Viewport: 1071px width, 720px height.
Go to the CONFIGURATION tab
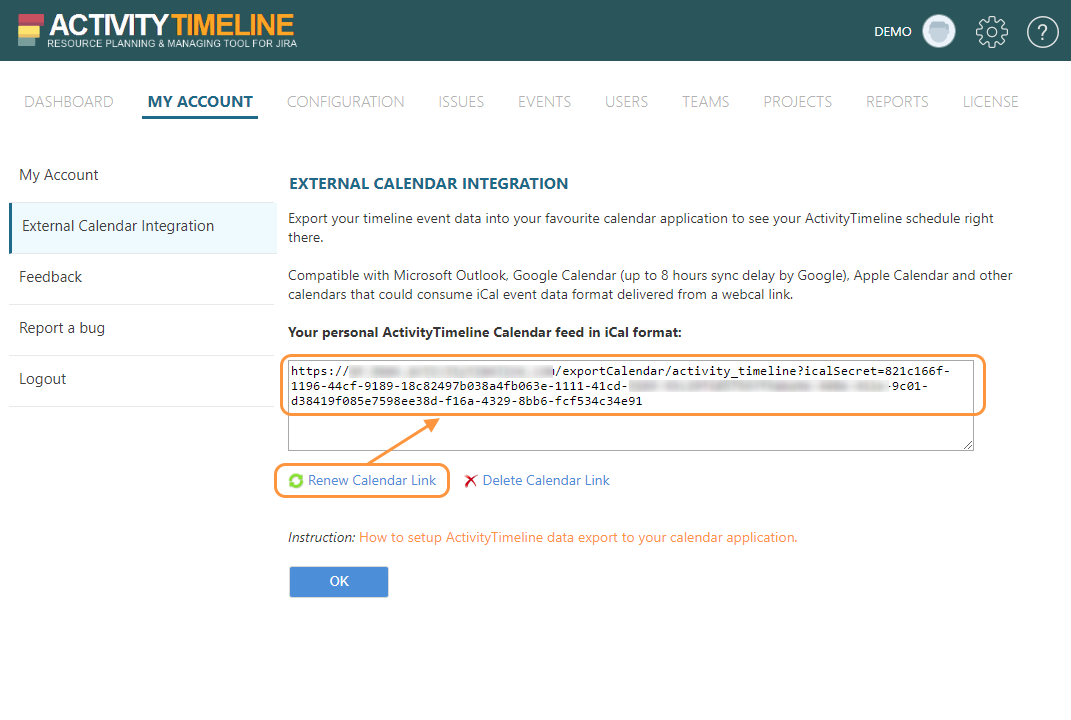pos(346,102)
